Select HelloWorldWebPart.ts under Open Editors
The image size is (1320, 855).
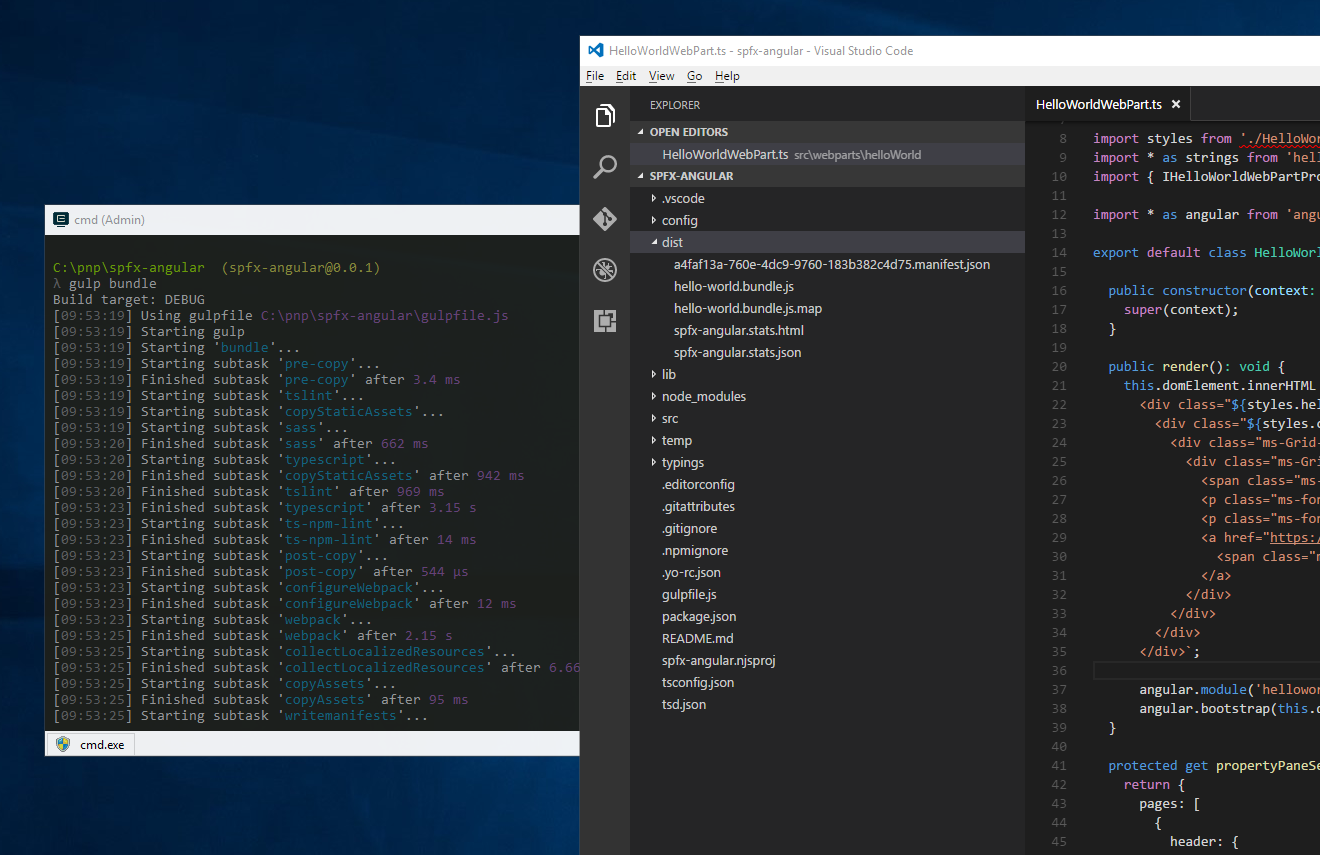(827, 154)
